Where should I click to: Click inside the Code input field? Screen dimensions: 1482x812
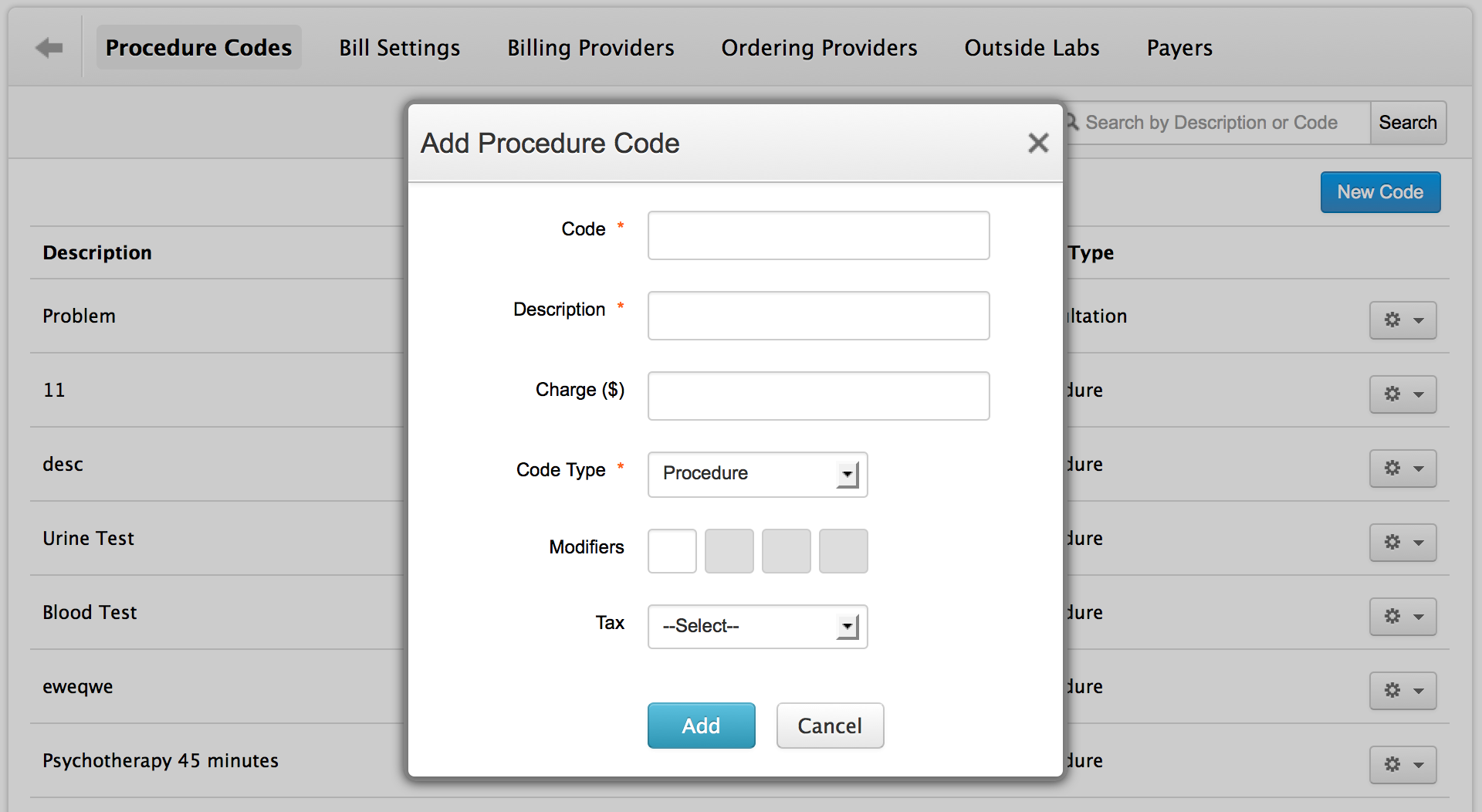(x=817, y=235)
